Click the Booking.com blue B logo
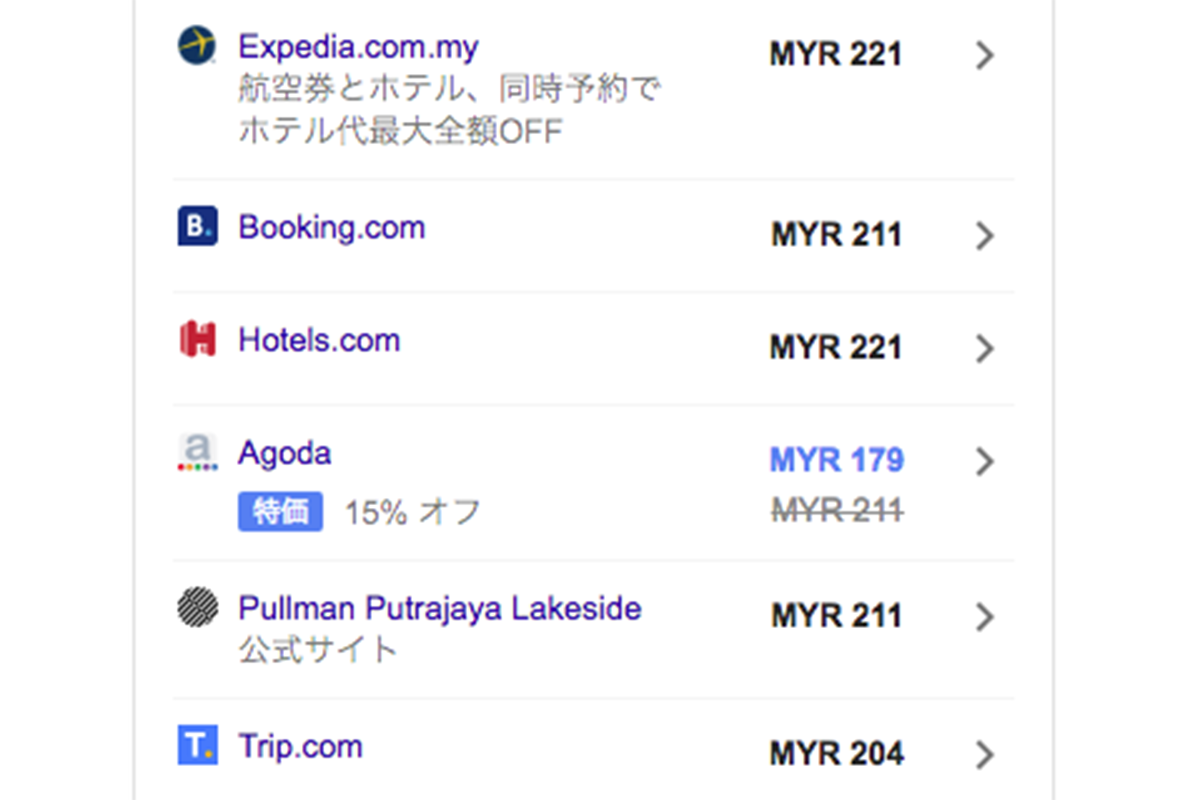This screenshot has height=800, width=1200. [x=197, y=226]
